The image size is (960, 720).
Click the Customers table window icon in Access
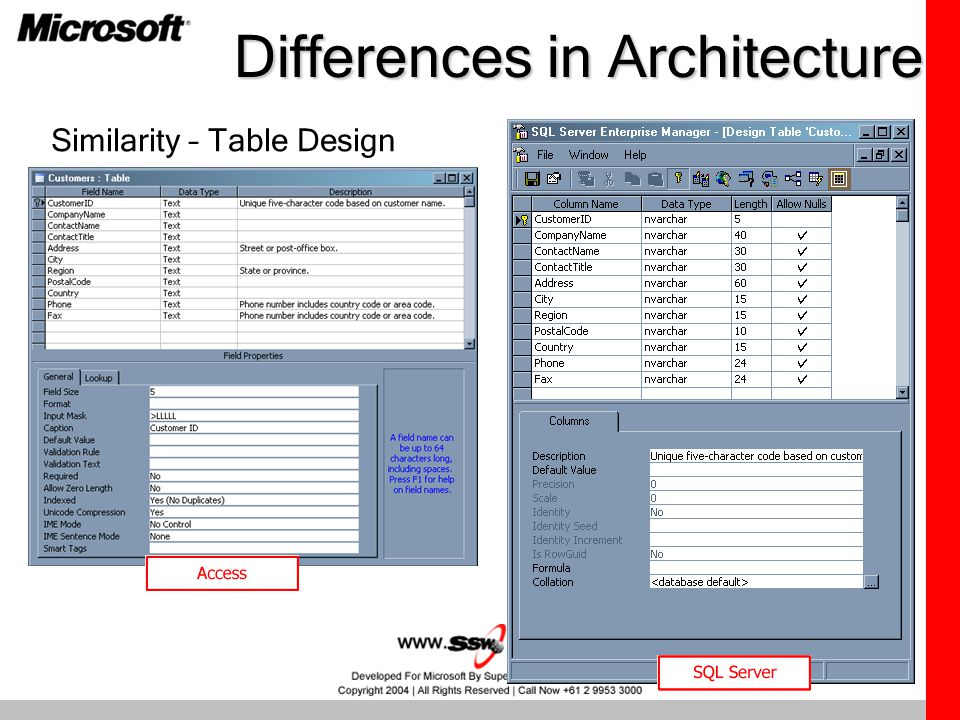(x=39, y=178)
